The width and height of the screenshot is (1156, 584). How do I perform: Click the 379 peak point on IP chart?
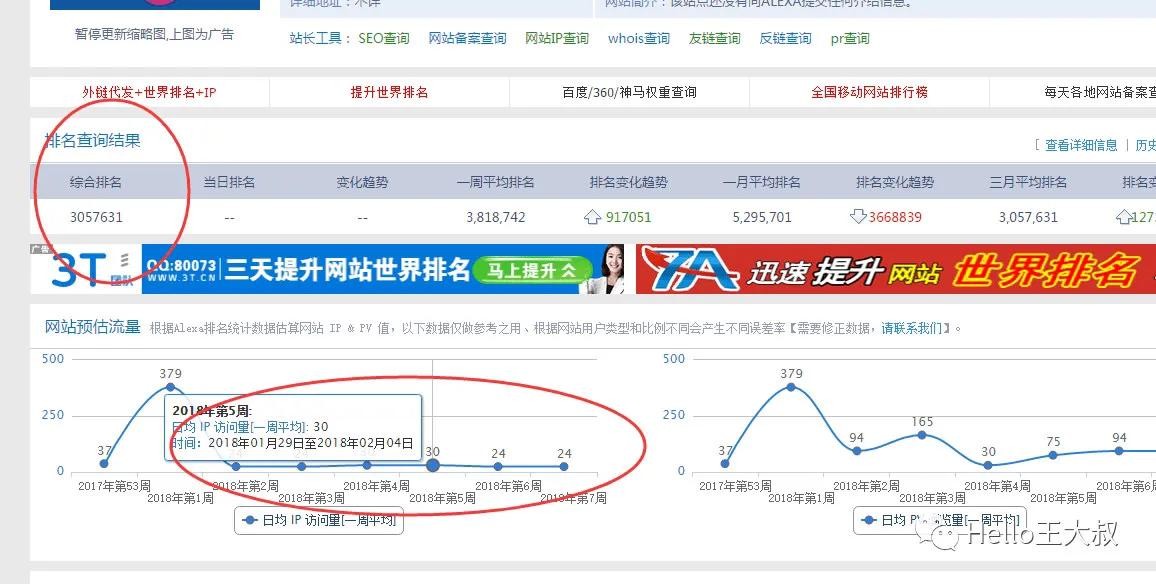[170, 387]
